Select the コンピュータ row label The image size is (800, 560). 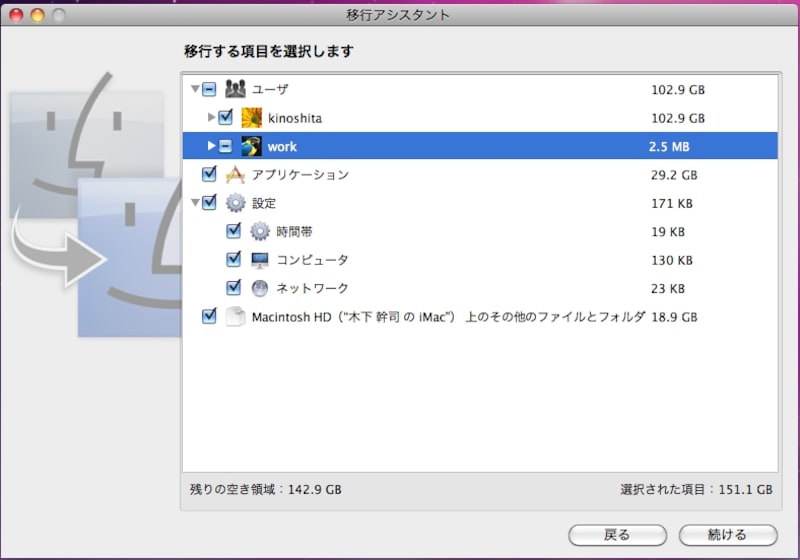(x=312, y=260)
